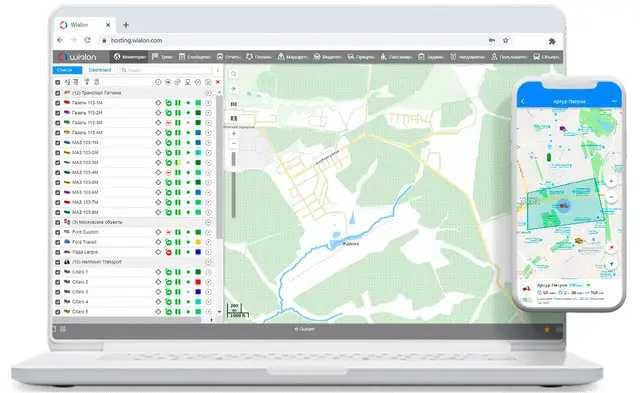The height and width of the screenshot is (393, 640).
Task: Uncheck the Citaro 4 unit checkbox
Action: point(58,302)
